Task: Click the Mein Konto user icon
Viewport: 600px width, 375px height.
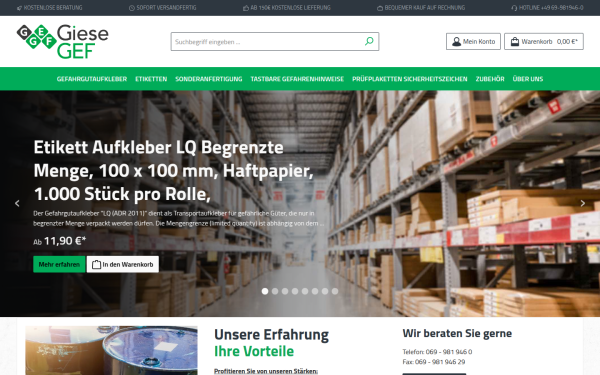Action: (x=457, y=41)
